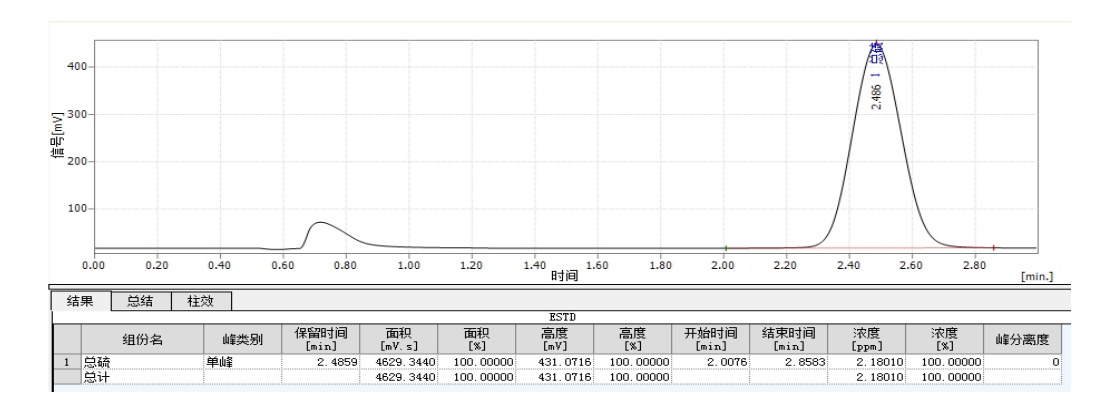The image size is (1107, 407).
Task: Select row number 1 header
Action: 66,363
